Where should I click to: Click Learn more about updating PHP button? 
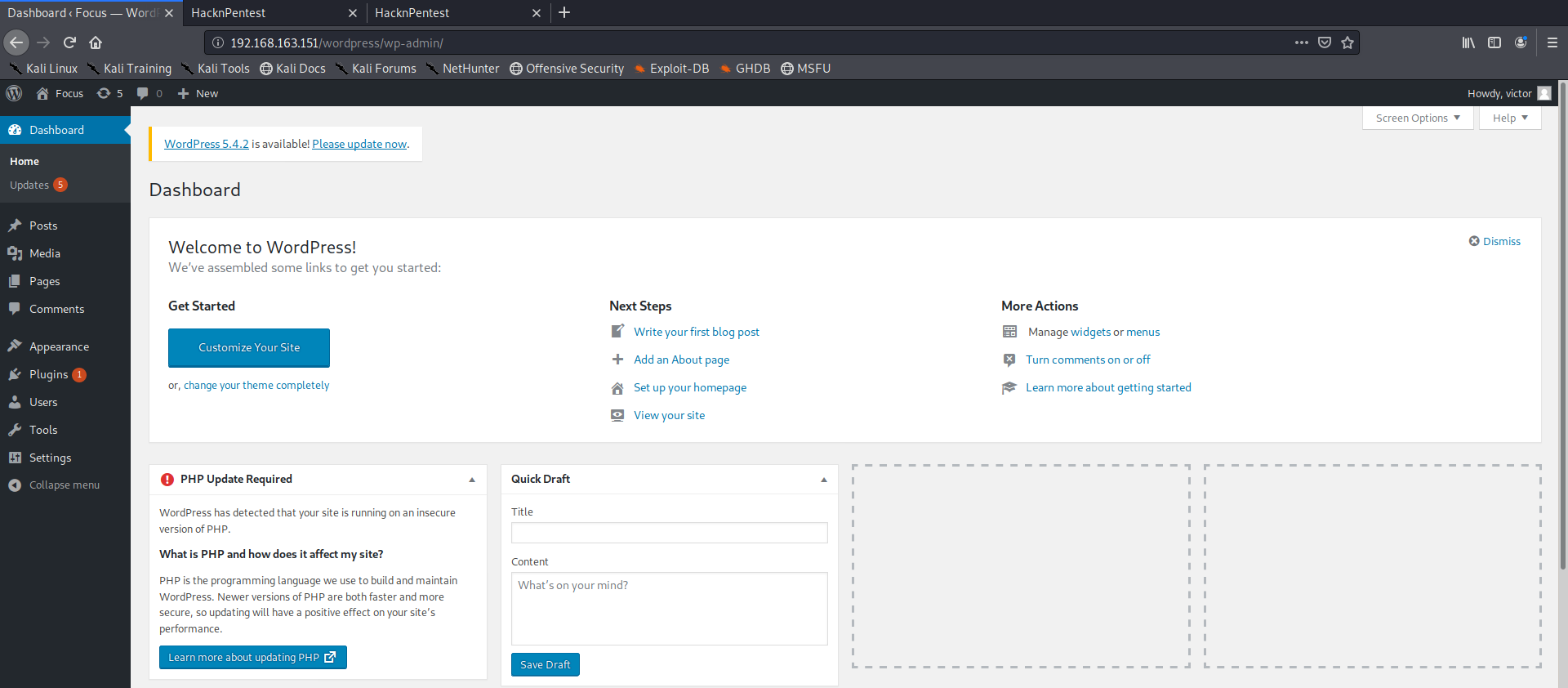pyautogui.click(x=253, y=657)
